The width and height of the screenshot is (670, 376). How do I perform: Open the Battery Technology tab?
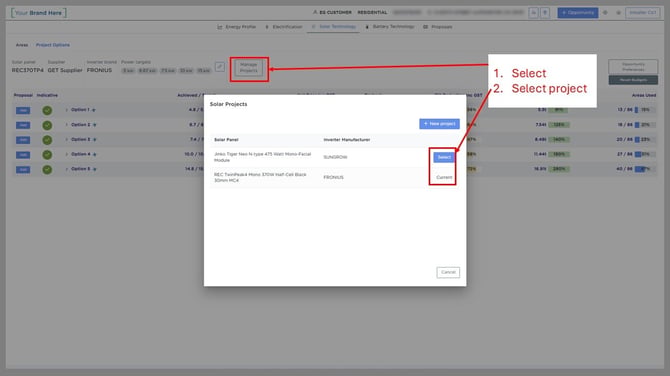tap(390, 26)
